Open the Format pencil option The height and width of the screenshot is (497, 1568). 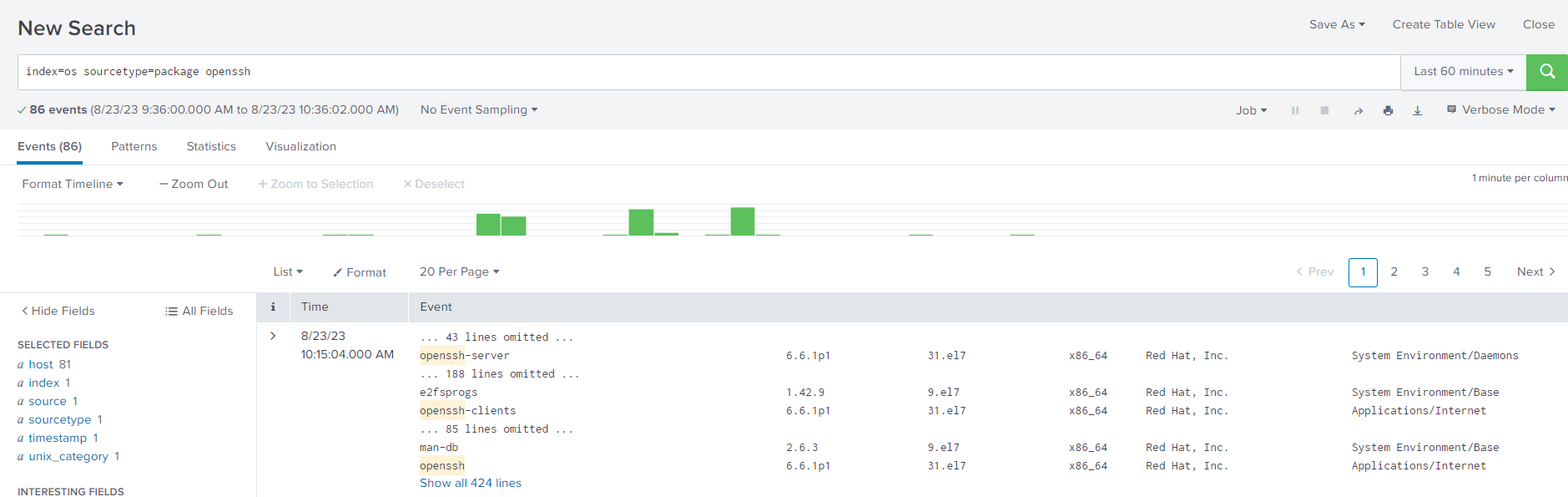(360, 272)
